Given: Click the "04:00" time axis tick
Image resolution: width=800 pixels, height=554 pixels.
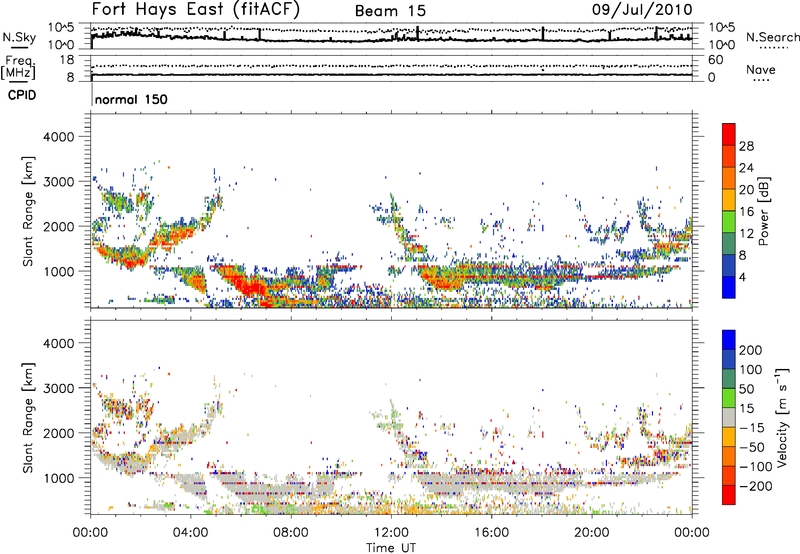Looking at the screenshot, I should point(190,533).
